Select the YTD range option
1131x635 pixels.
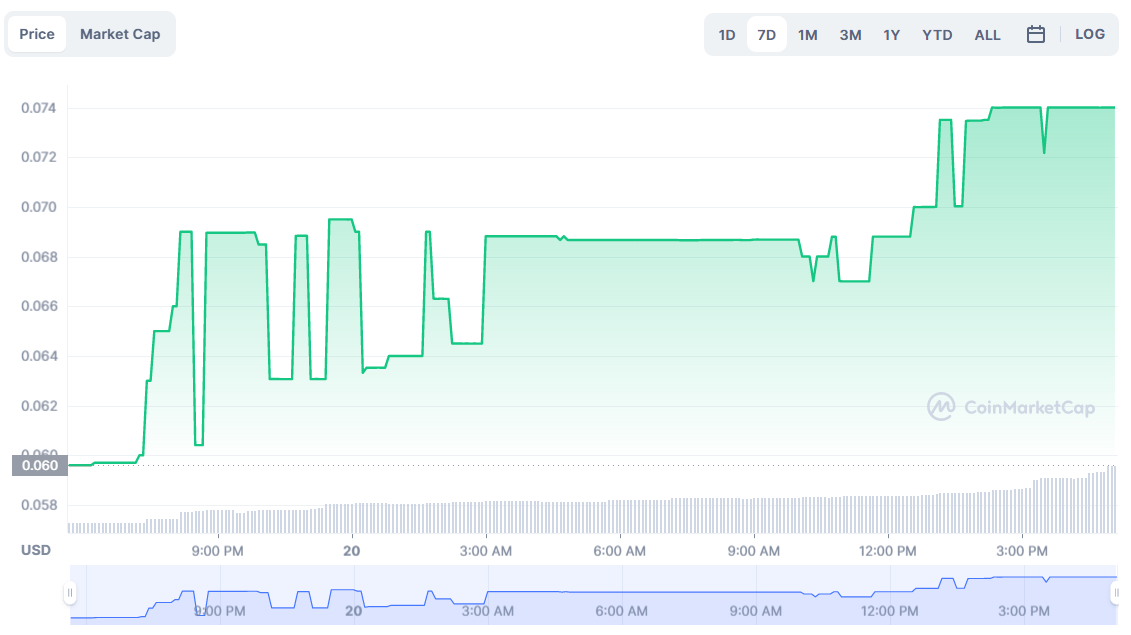click(937, 33)
